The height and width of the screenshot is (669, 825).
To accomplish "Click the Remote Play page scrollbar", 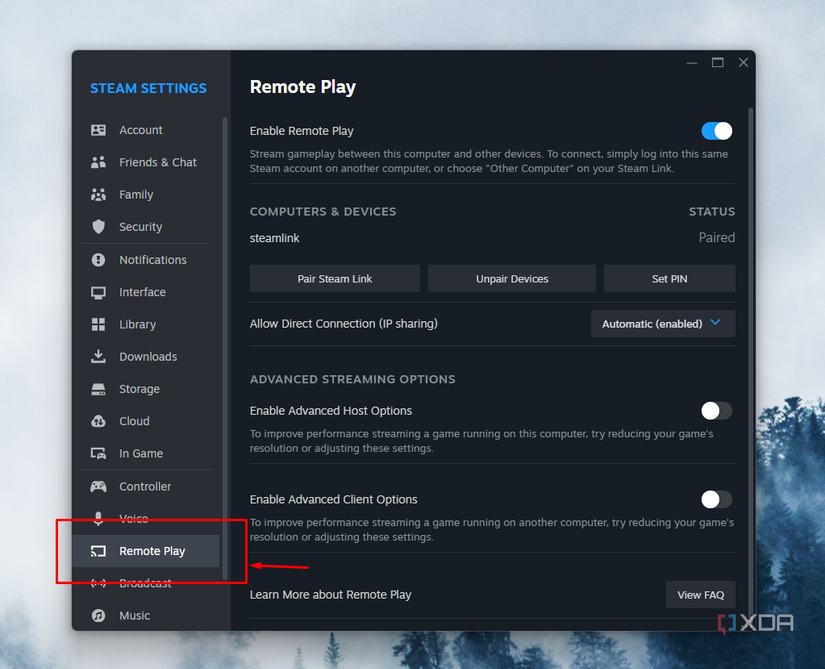I will [751, 363].
